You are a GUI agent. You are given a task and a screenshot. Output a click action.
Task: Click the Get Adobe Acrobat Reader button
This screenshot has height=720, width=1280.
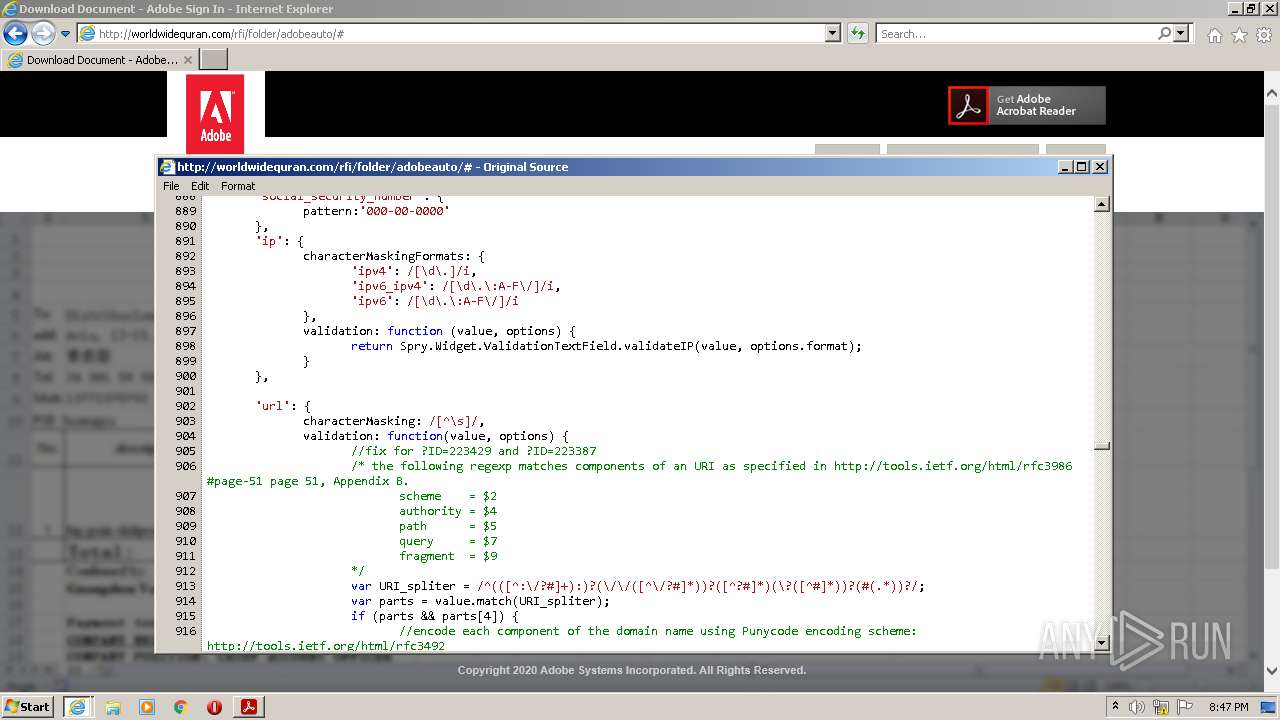tap(1027, 105)
